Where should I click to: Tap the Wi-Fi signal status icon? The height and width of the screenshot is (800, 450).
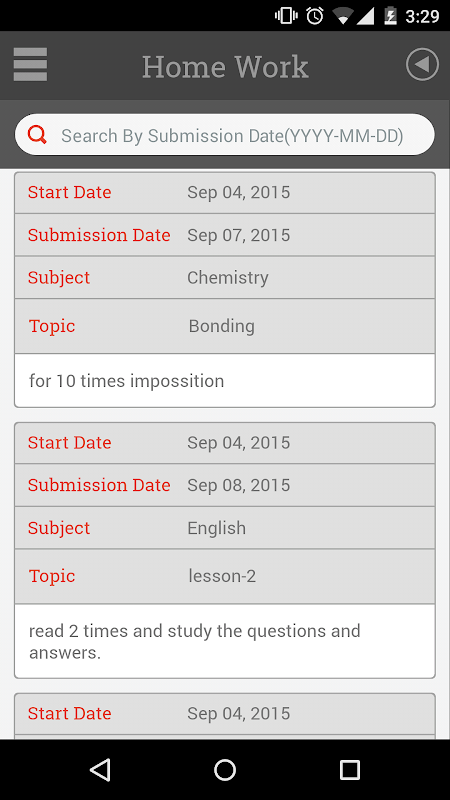pos(343,16)
